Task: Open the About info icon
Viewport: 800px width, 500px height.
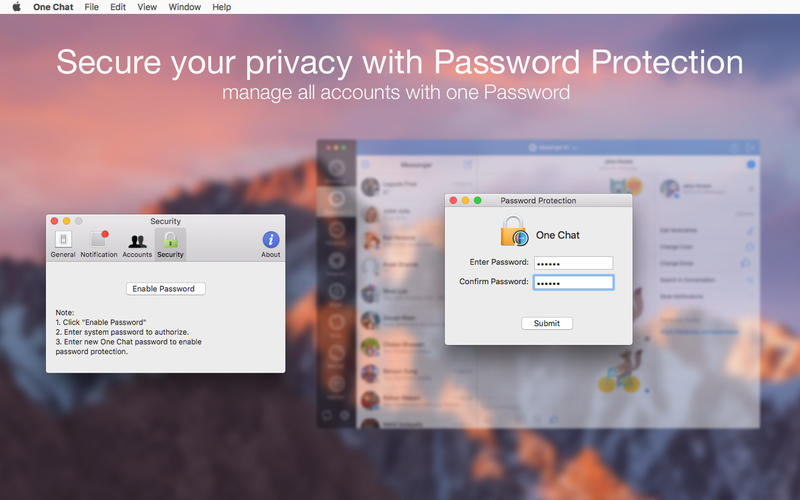Action: pos(271,240)
